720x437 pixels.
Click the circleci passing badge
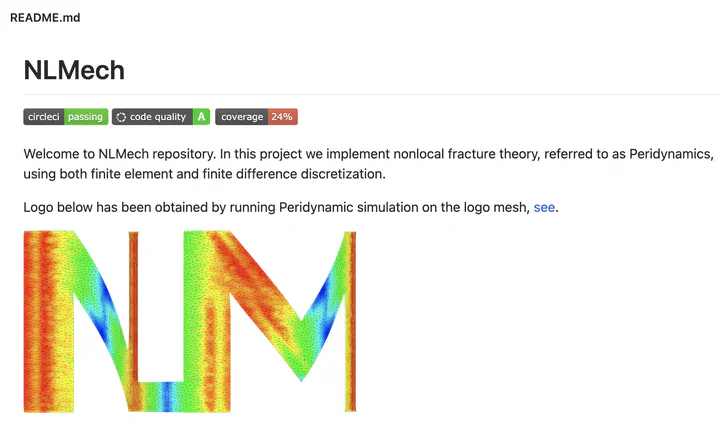coord(66,117)
